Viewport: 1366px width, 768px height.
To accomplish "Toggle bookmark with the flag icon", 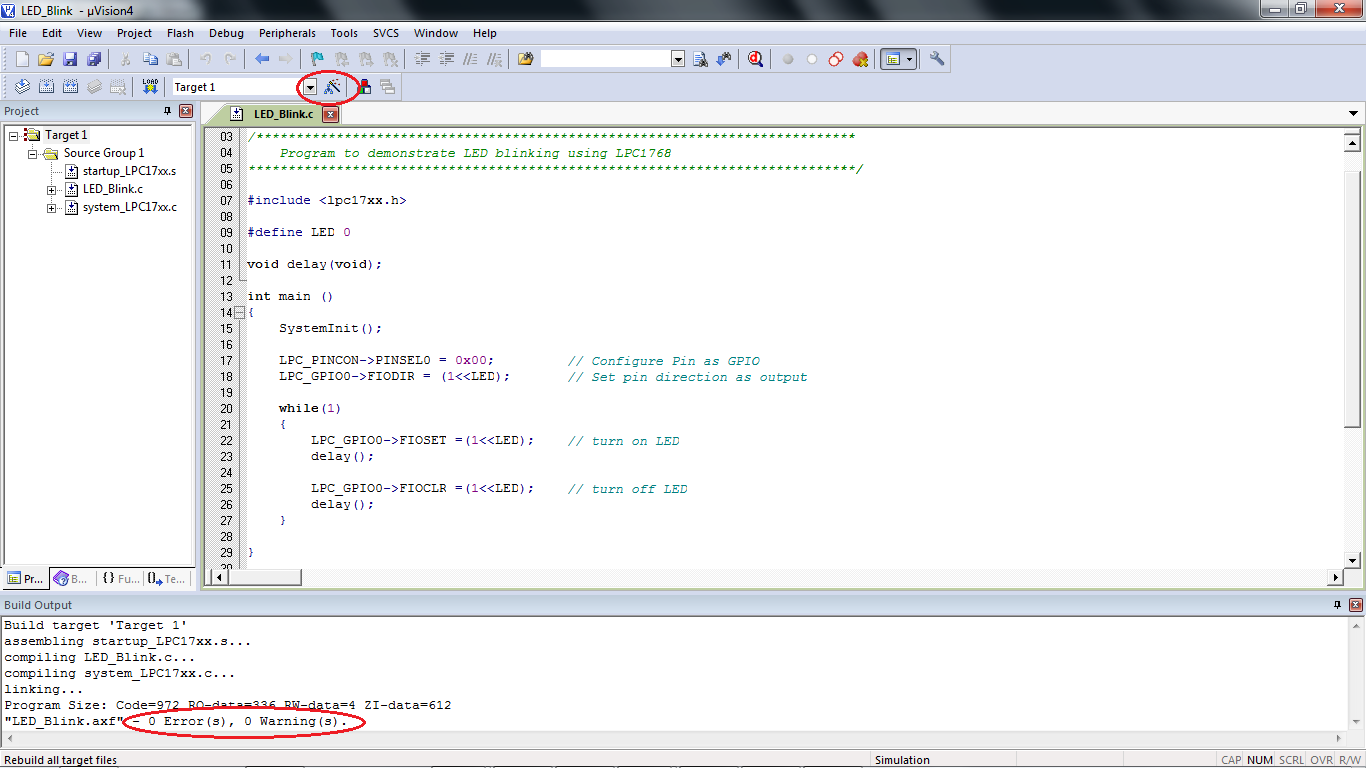I will tap(317, 60).
